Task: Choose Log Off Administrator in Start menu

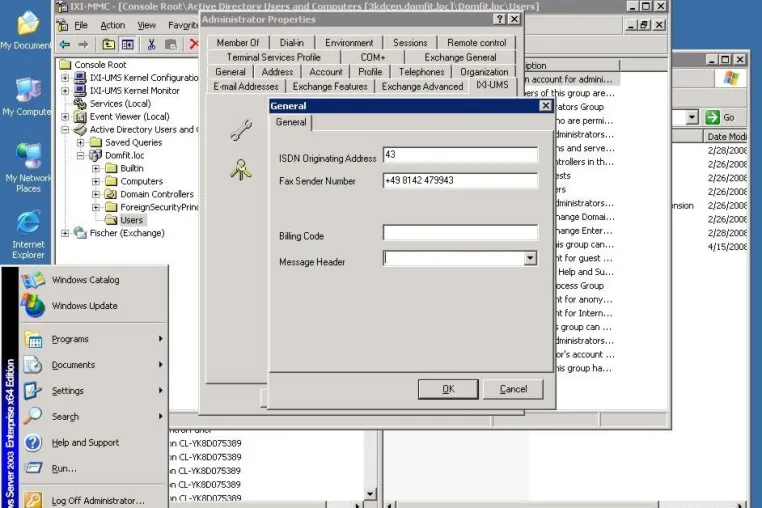Action: point(94,500)
